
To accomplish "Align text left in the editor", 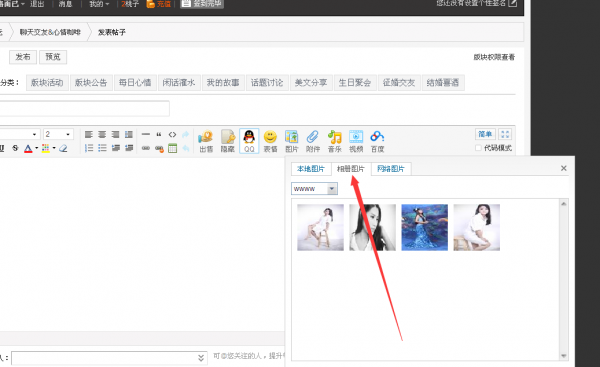I will coord(89,134).
